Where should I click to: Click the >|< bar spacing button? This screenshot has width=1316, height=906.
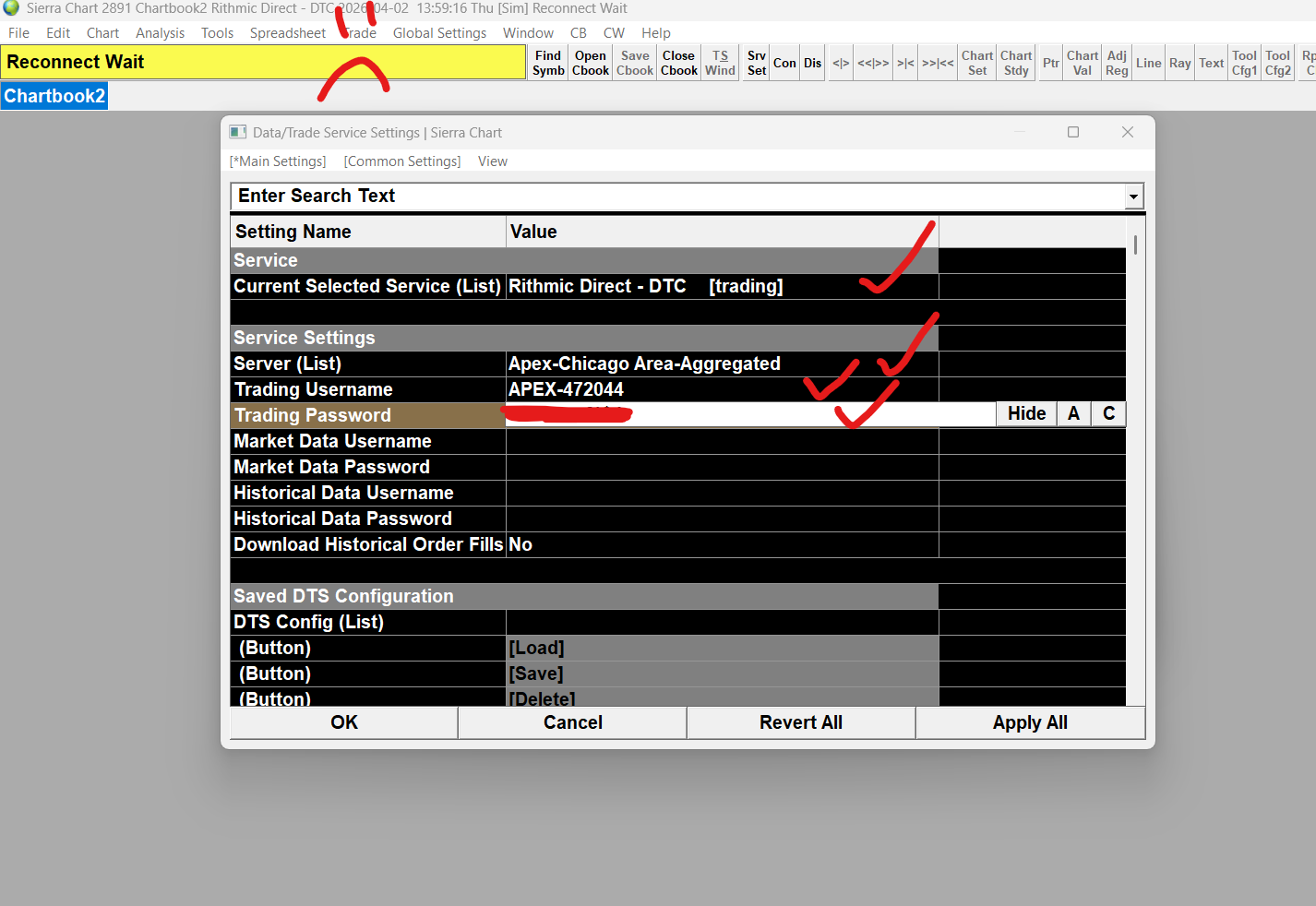coord(905,63)
